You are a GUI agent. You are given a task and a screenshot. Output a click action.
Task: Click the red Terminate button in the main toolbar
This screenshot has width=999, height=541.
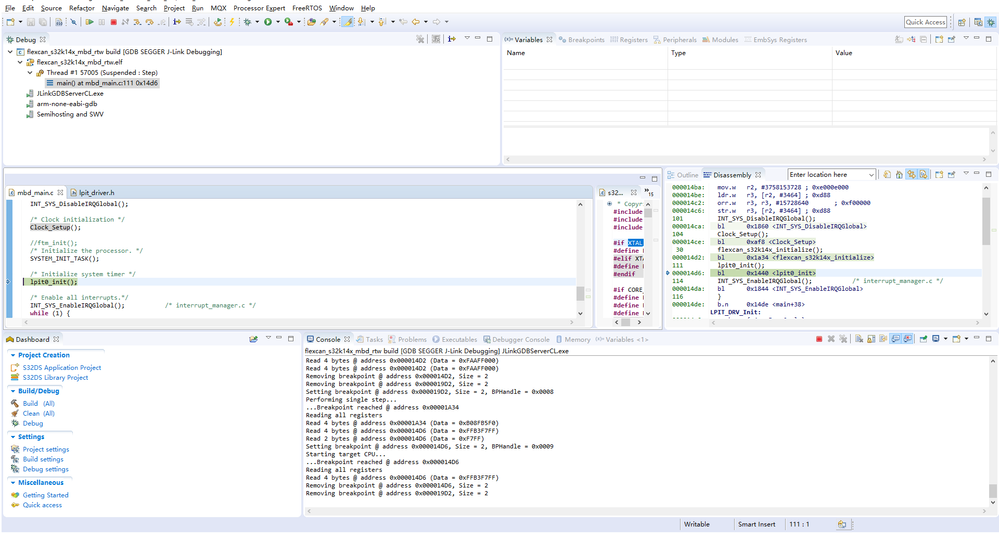[x=113, y=22]
